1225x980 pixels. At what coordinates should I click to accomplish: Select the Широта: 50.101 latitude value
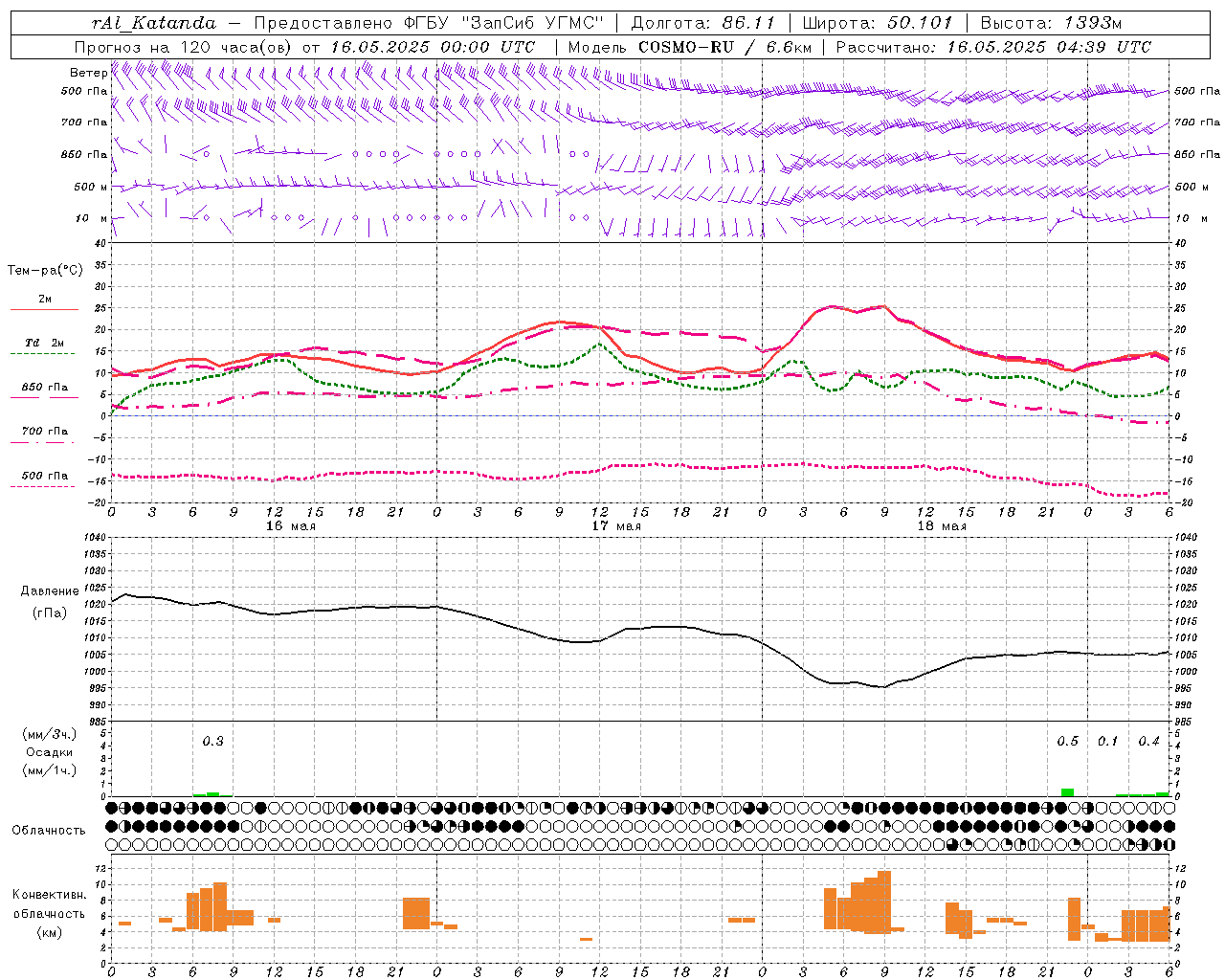(878, 23)
